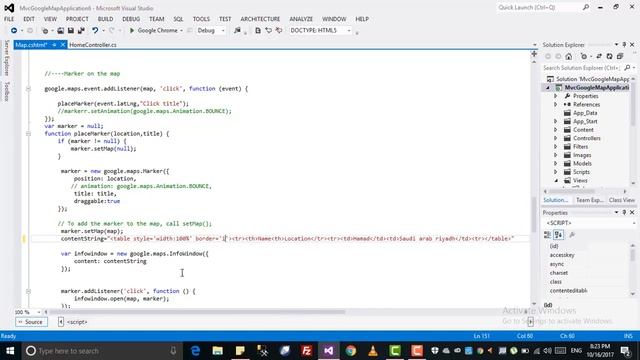Click the Open File toolbar icon
640x360 pixels.
[60, 31]
